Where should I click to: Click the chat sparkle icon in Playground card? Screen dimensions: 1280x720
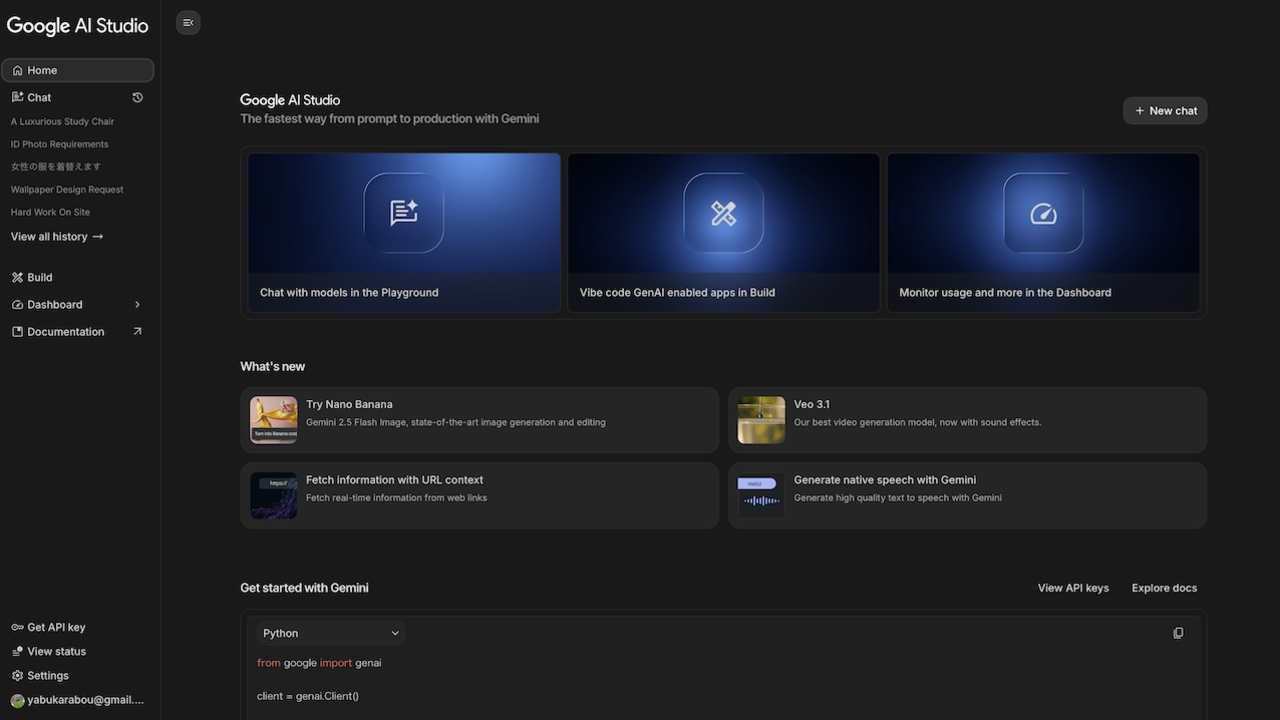(404, 213)
